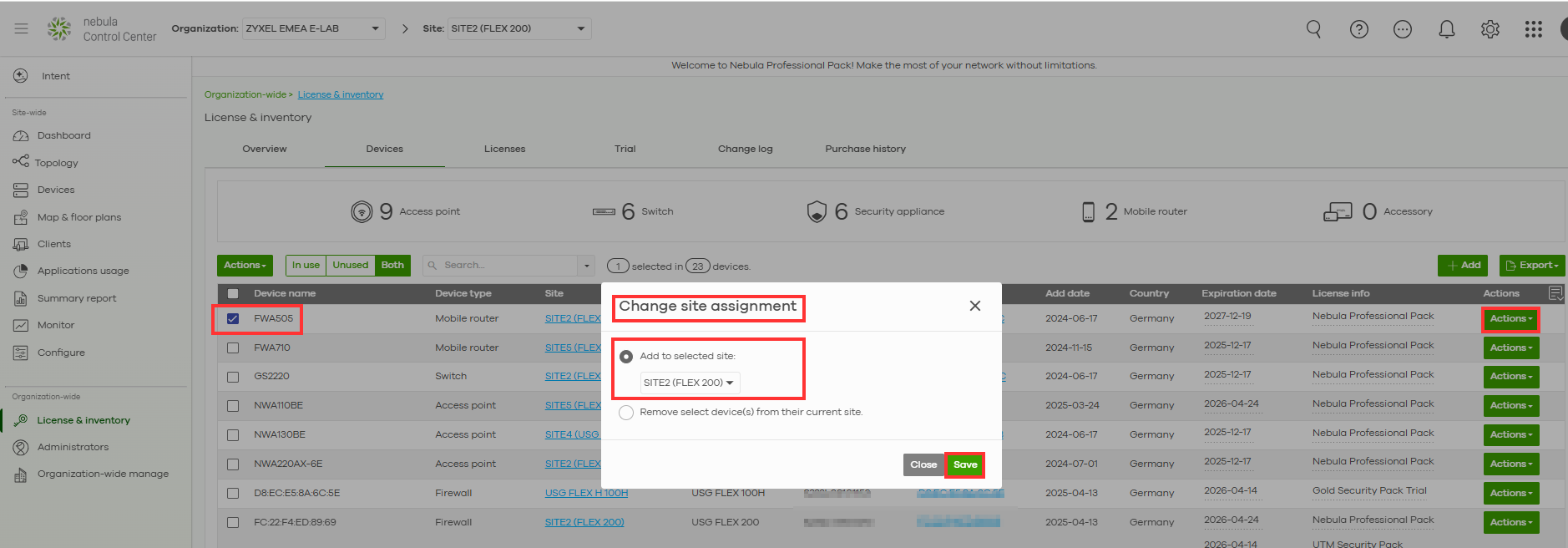The image size is (1568, 548).
Task: Click the Access point summary icon
Action: coord(362,211)
